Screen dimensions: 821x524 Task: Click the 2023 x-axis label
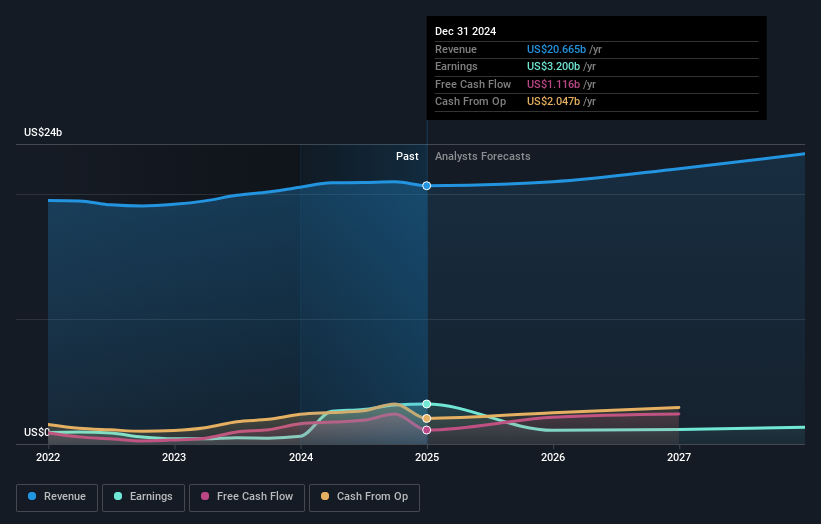click(174, 457)
